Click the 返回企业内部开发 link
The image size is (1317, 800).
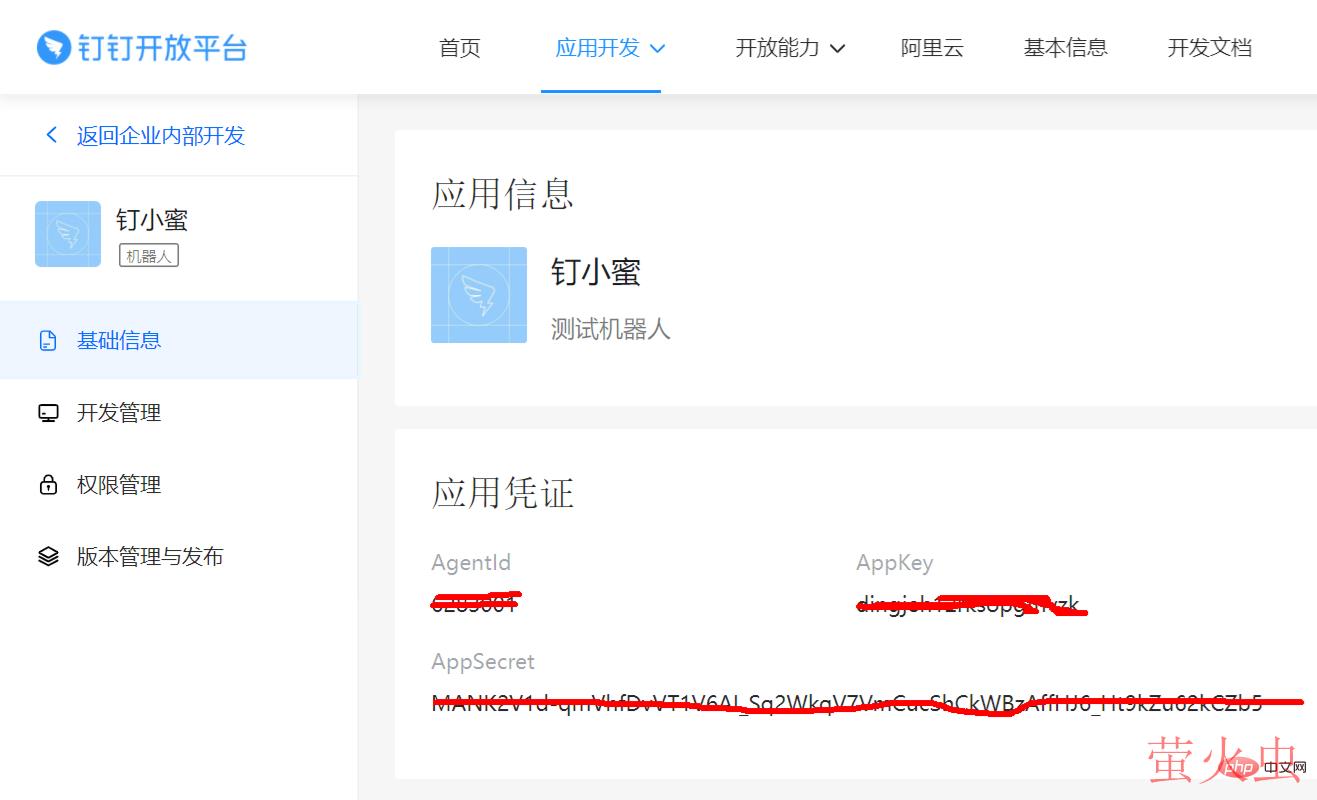point(161,135)
